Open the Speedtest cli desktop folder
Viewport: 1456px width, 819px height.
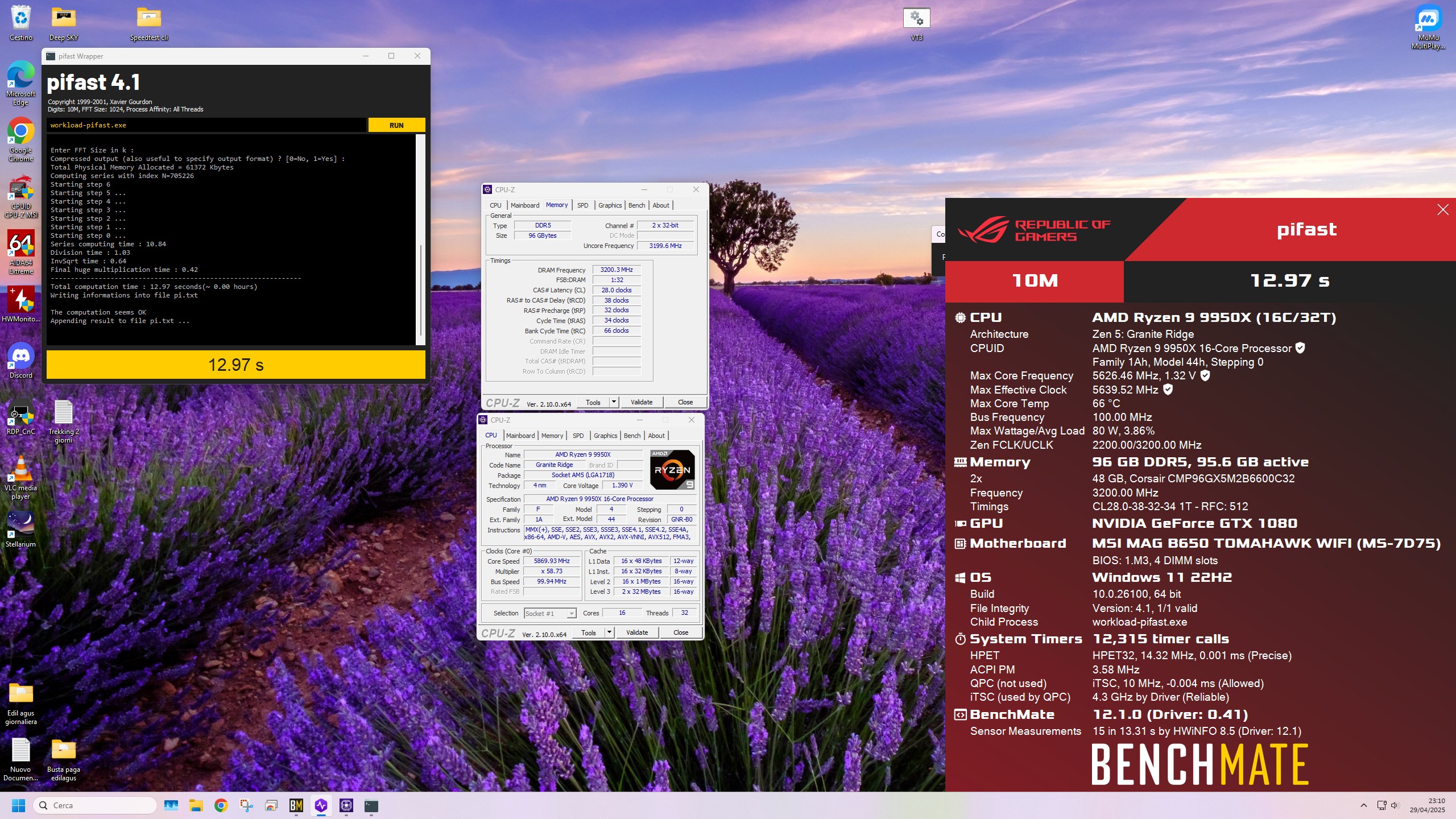pos(149,23)
